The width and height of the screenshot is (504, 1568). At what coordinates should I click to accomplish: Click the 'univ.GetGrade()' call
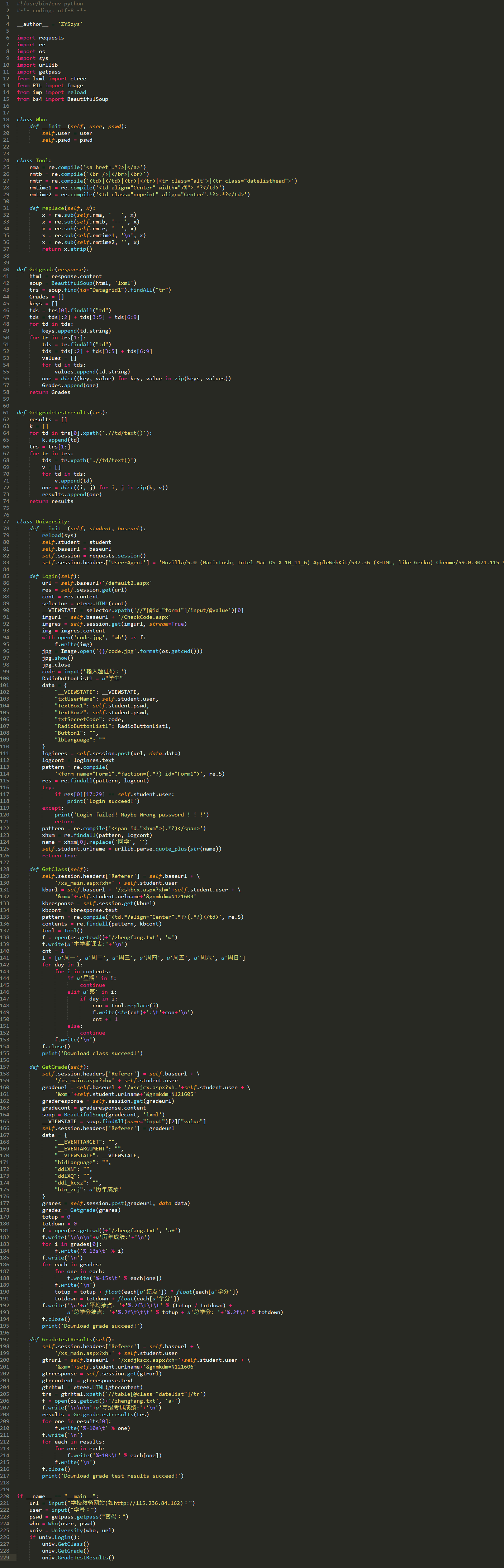pos(66,1550)
